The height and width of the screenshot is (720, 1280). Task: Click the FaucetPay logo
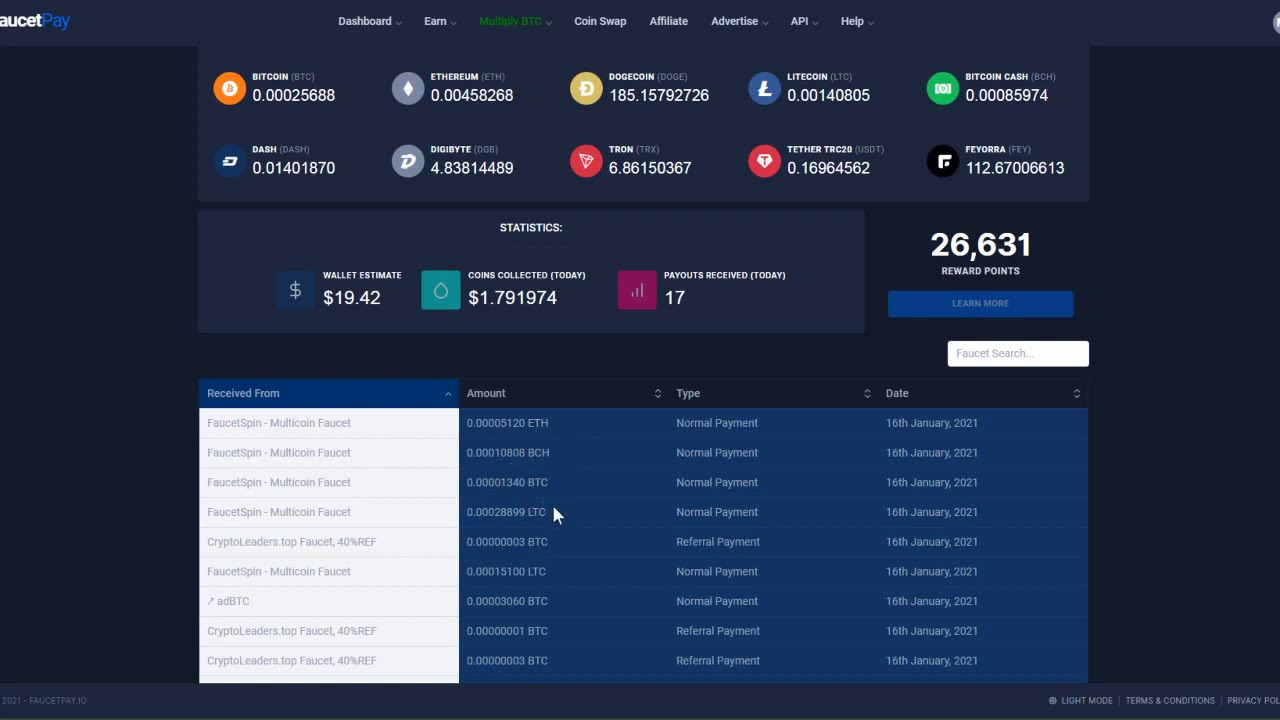[35, 20]
